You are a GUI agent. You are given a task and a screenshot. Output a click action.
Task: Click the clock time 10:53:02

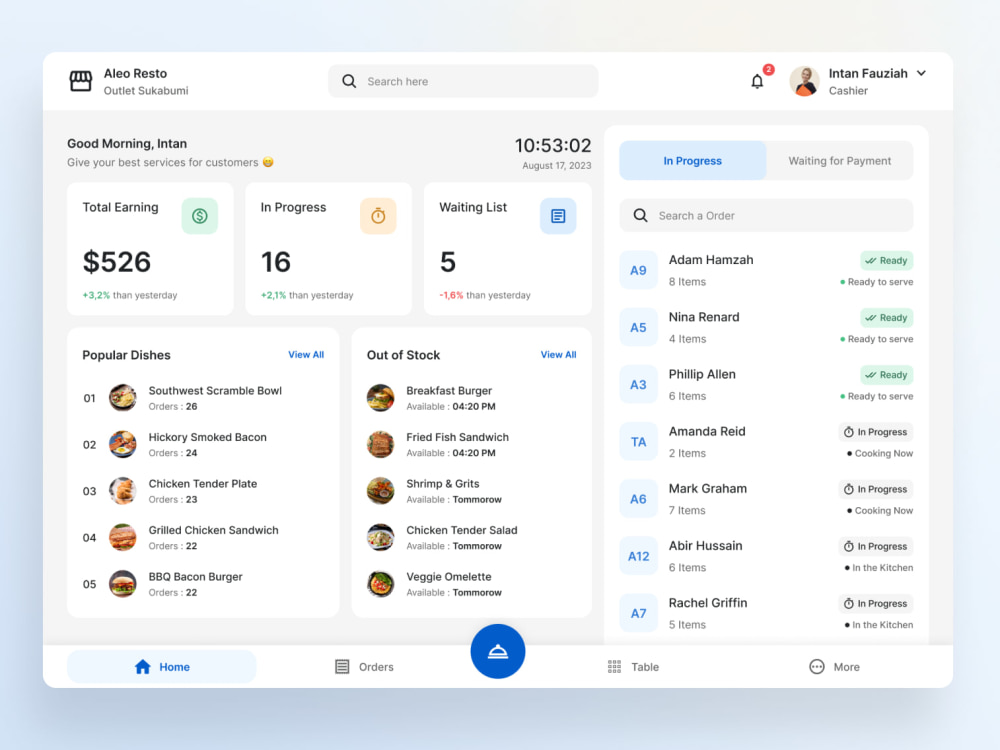pyautogui.click(x=553, y=145)
